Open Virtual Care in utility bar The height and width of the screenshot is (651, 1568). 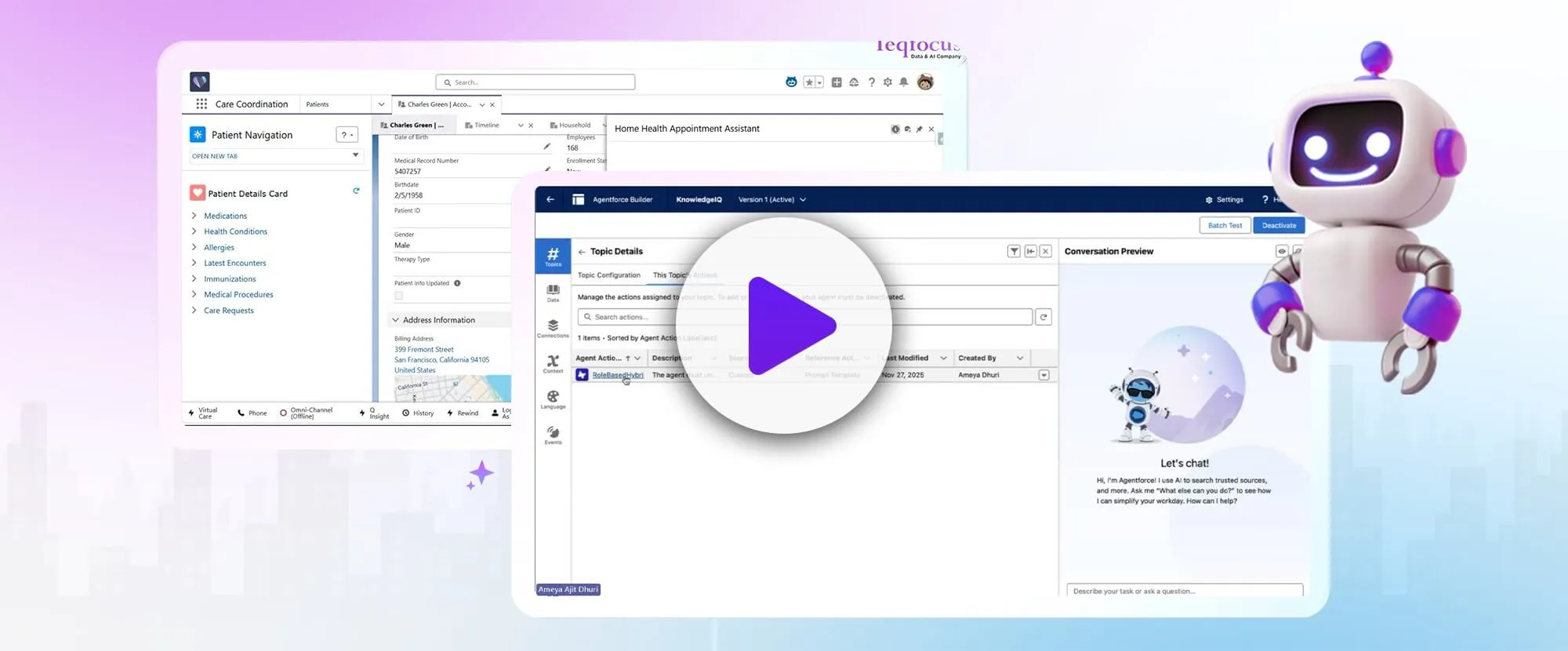coord(202,413)
